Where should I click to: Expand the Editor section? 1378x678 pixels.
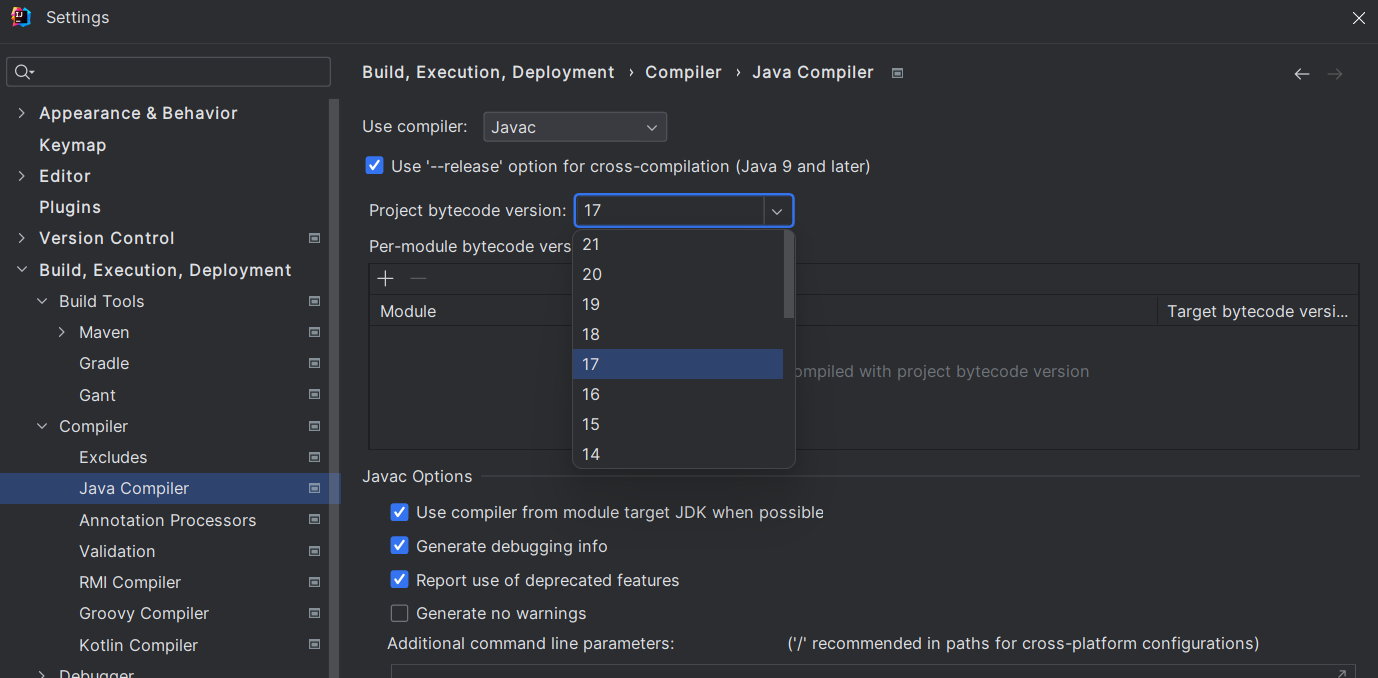point(22,176)
